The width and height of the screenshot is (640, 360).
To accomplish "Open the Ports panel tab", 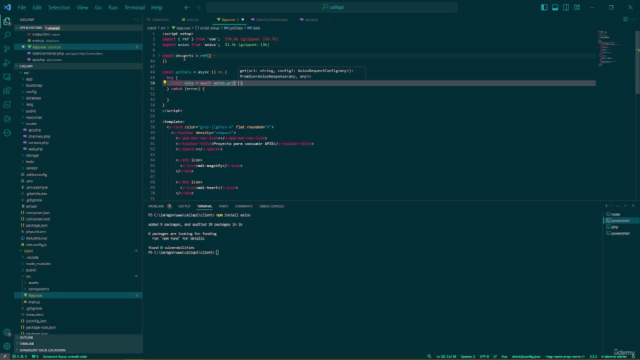I will coord(223,206).
